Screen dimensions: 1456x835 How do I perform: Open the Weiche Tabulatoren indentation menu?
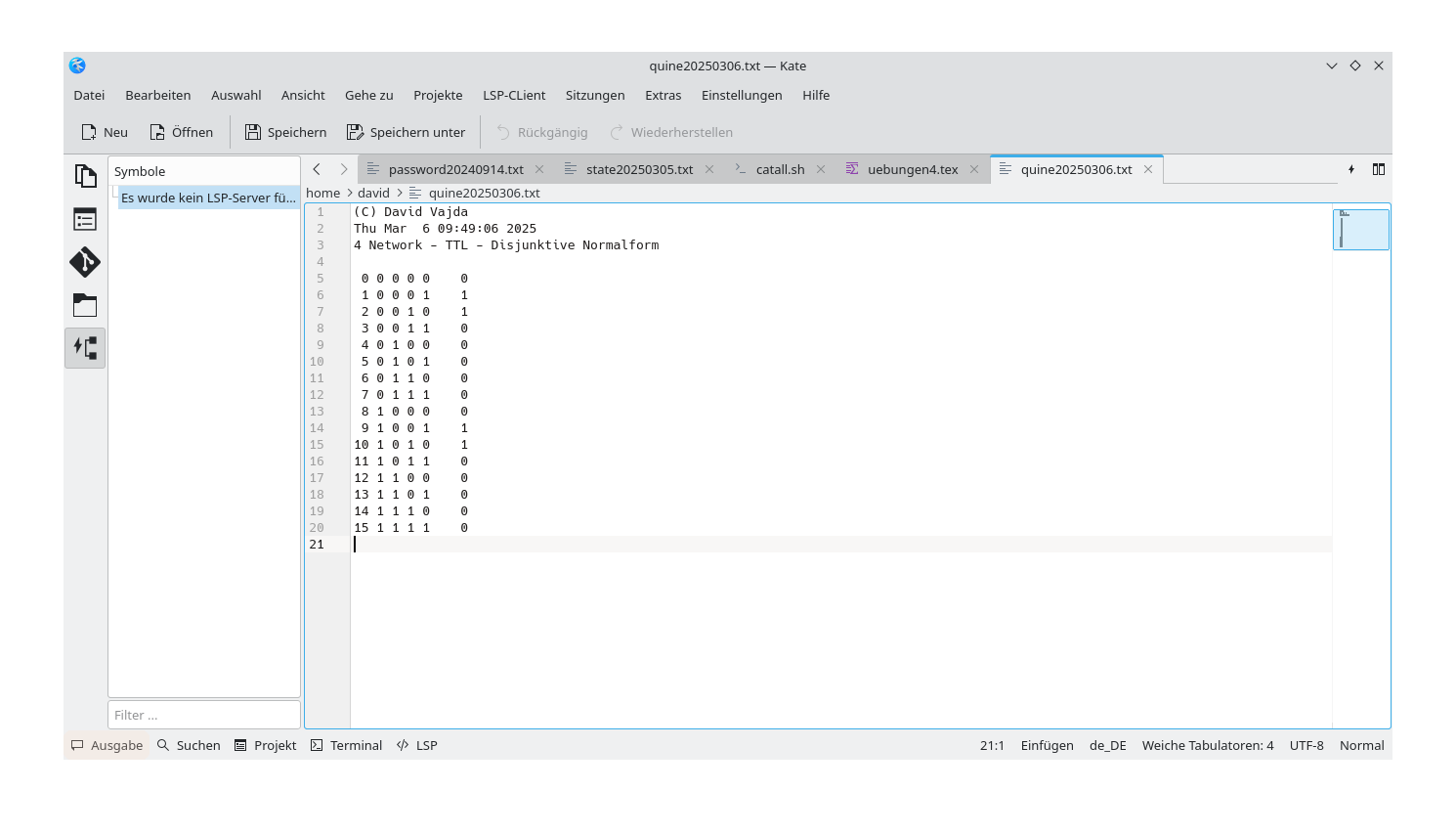tap(1207, 745)
